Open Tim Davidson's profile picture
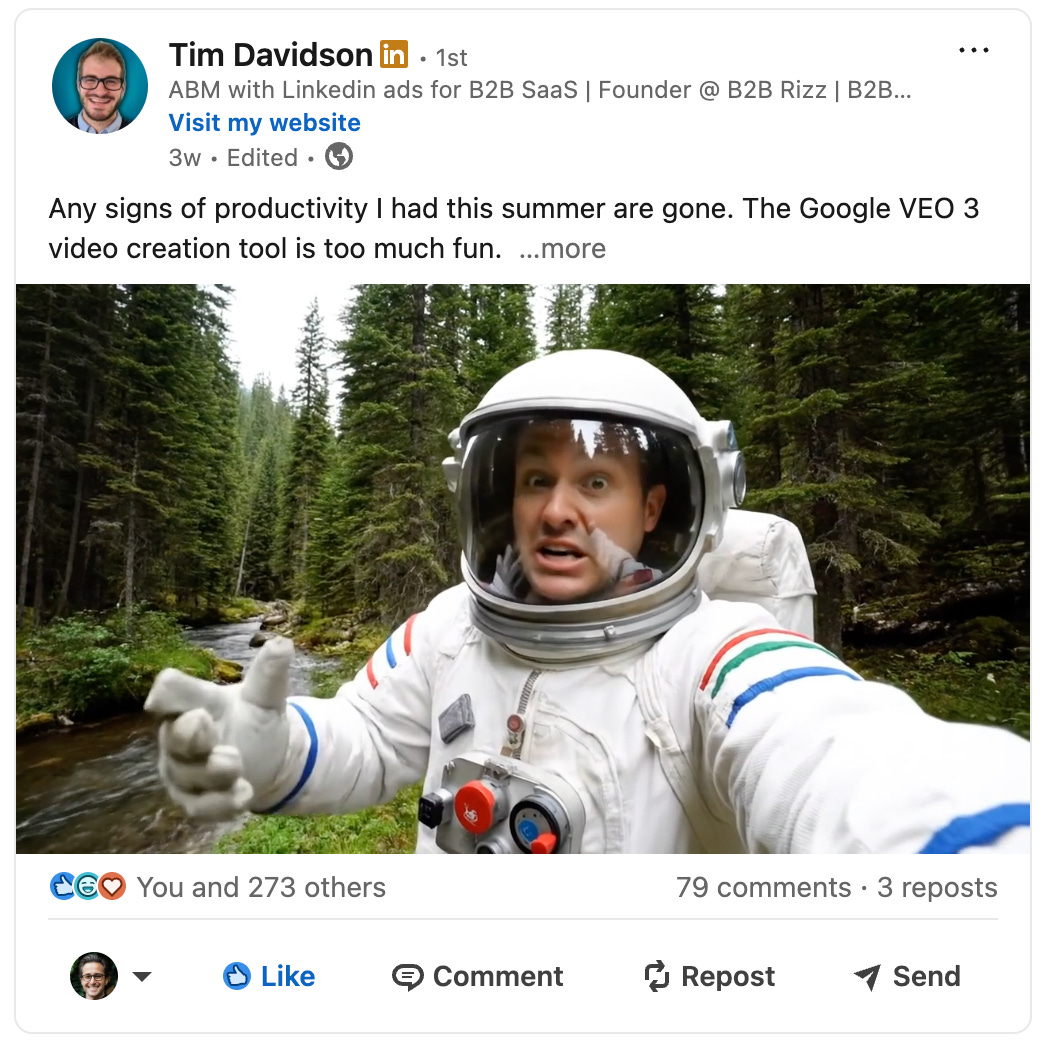This screenshot has width=1046, height=1052. click(100, 86)
